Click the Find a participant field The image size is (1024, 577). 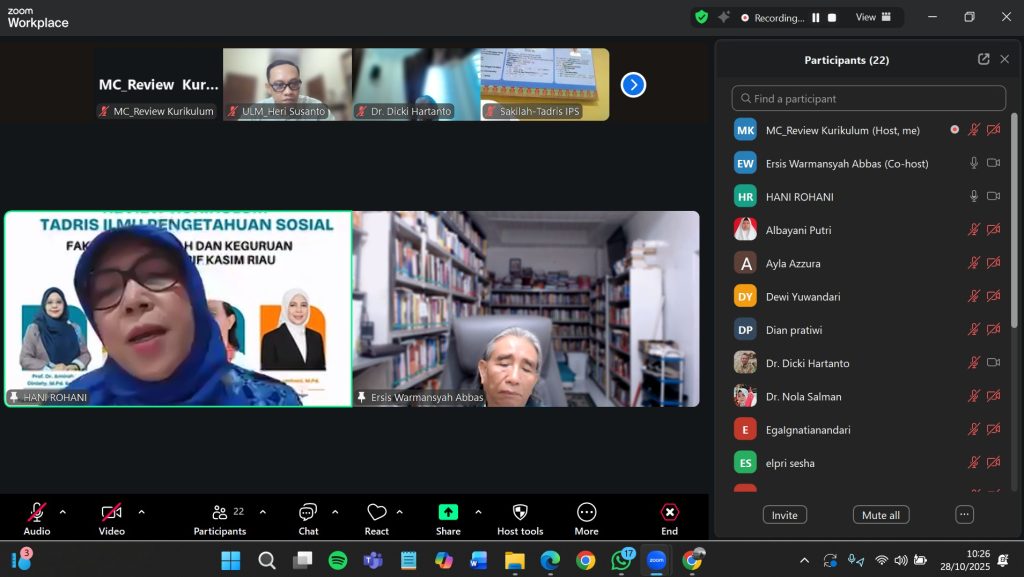pyautogui.click(x=868, y=99)
